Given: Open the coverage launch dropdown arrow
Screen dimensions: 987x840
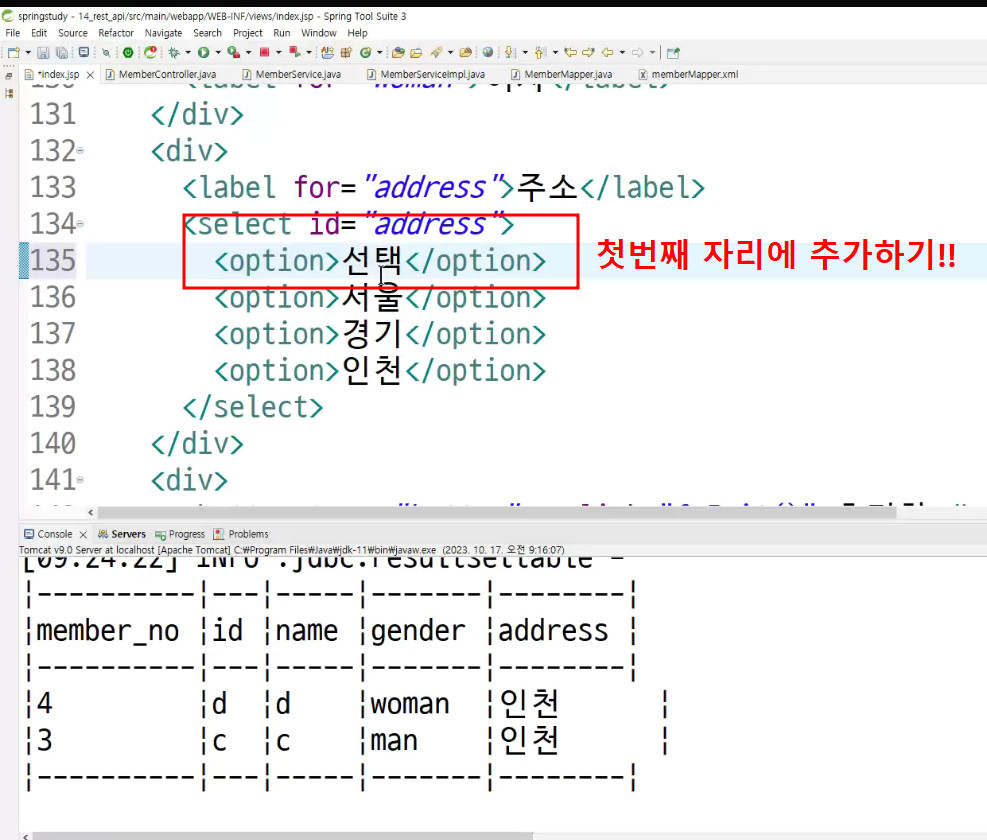Looking at the screenshot, I should [x=248, y=53].
